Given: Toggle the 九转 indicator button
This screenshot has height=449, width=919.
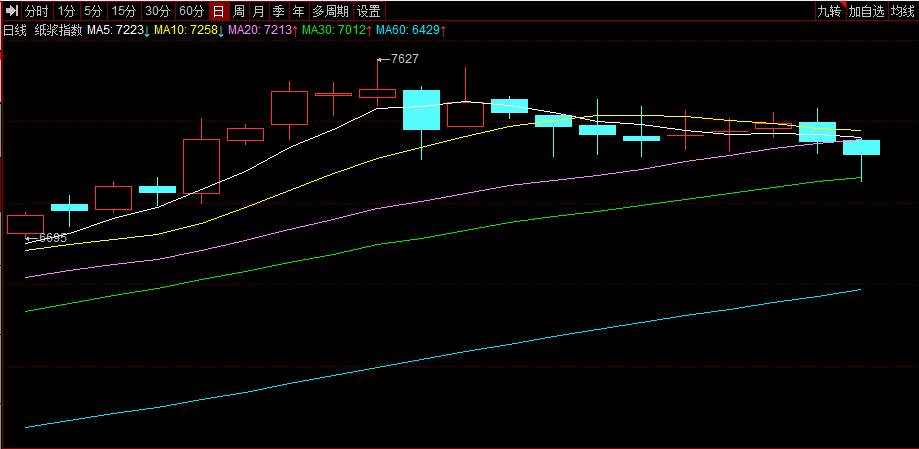Looking at the screenshot, I should click(831, 11).
